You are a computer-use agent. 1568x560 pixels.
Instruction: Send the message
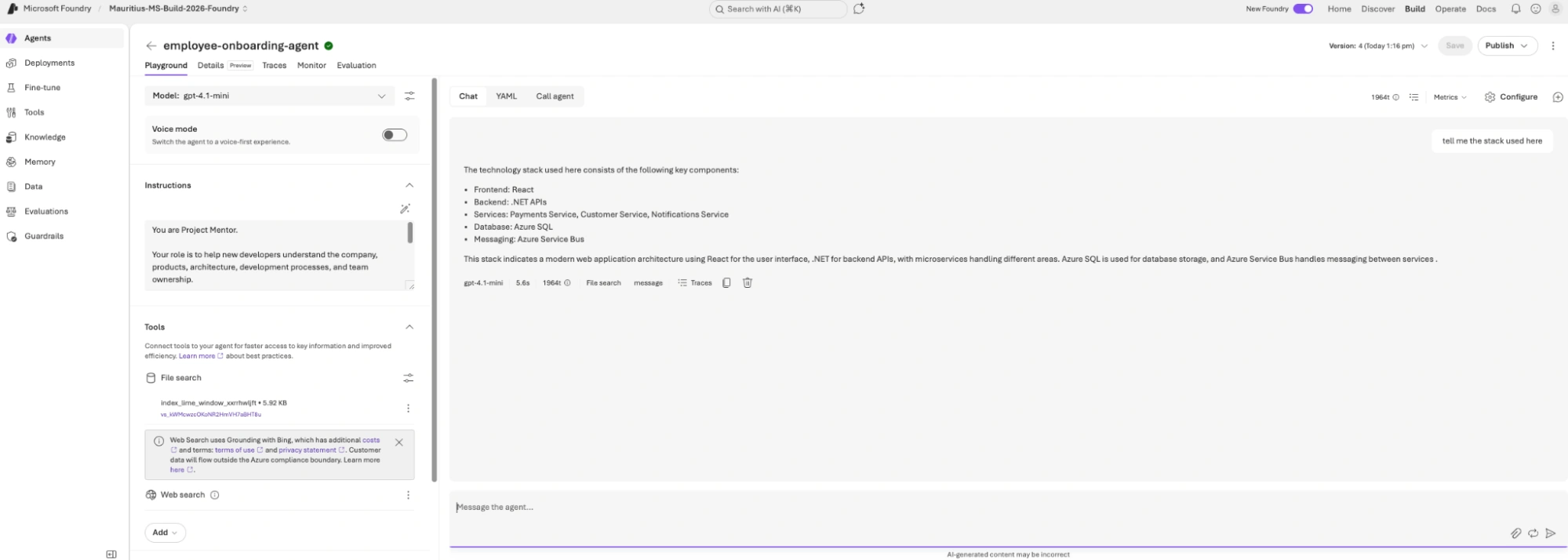point(1551,533)
